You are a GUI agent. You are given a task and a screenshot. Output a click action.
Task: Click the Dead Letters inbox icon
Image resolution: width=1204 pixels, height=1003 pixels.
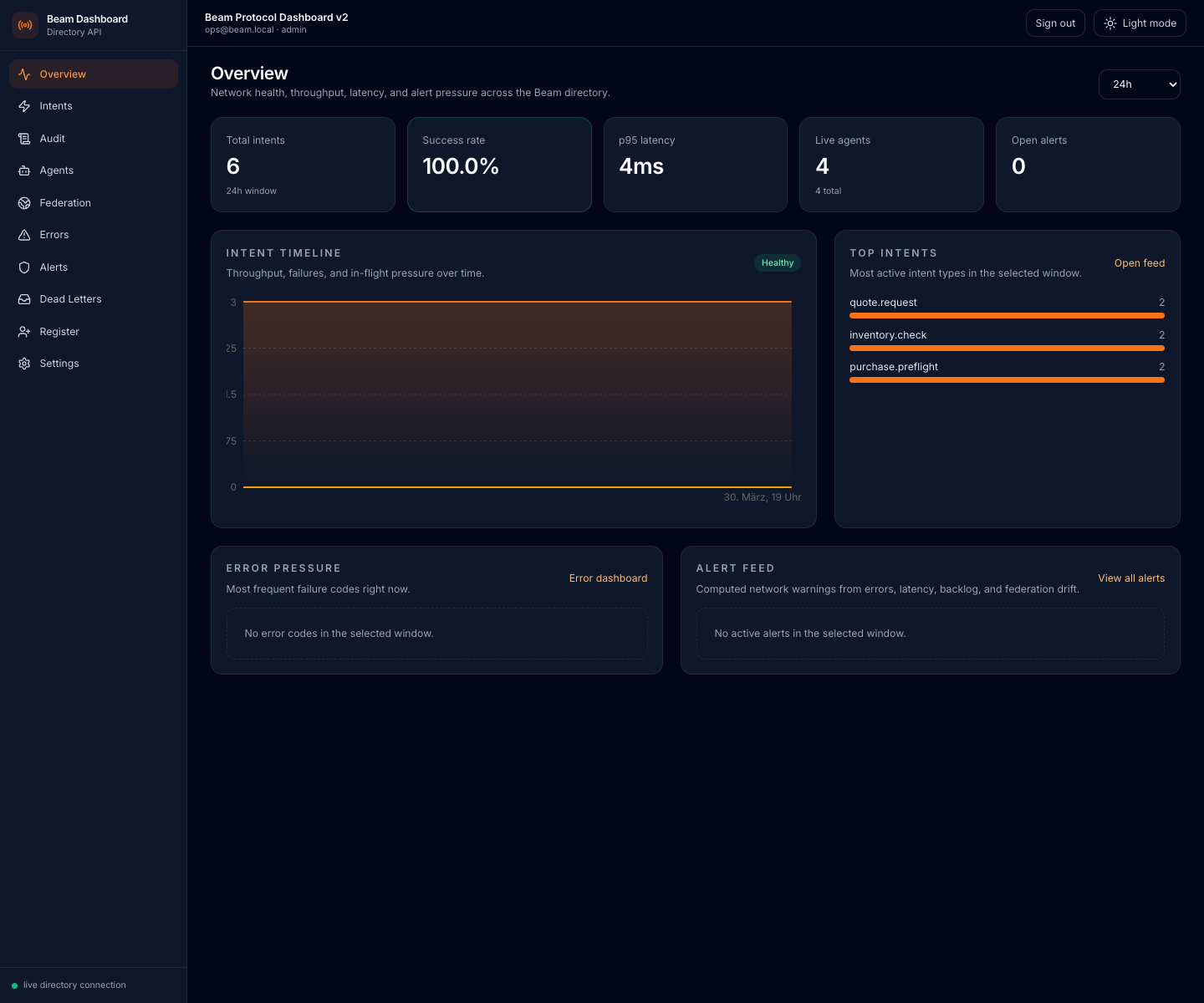24,298
